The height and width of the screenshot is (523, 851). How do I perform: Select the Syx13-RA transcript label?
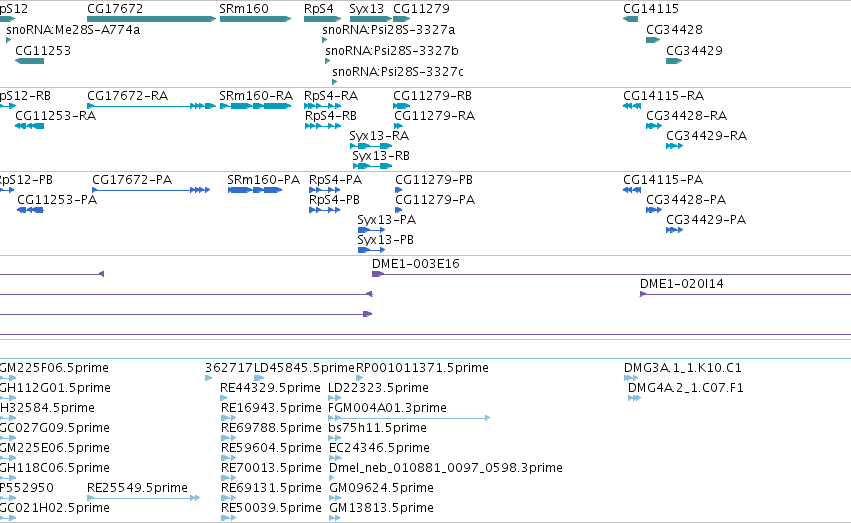tap(379, 136)
